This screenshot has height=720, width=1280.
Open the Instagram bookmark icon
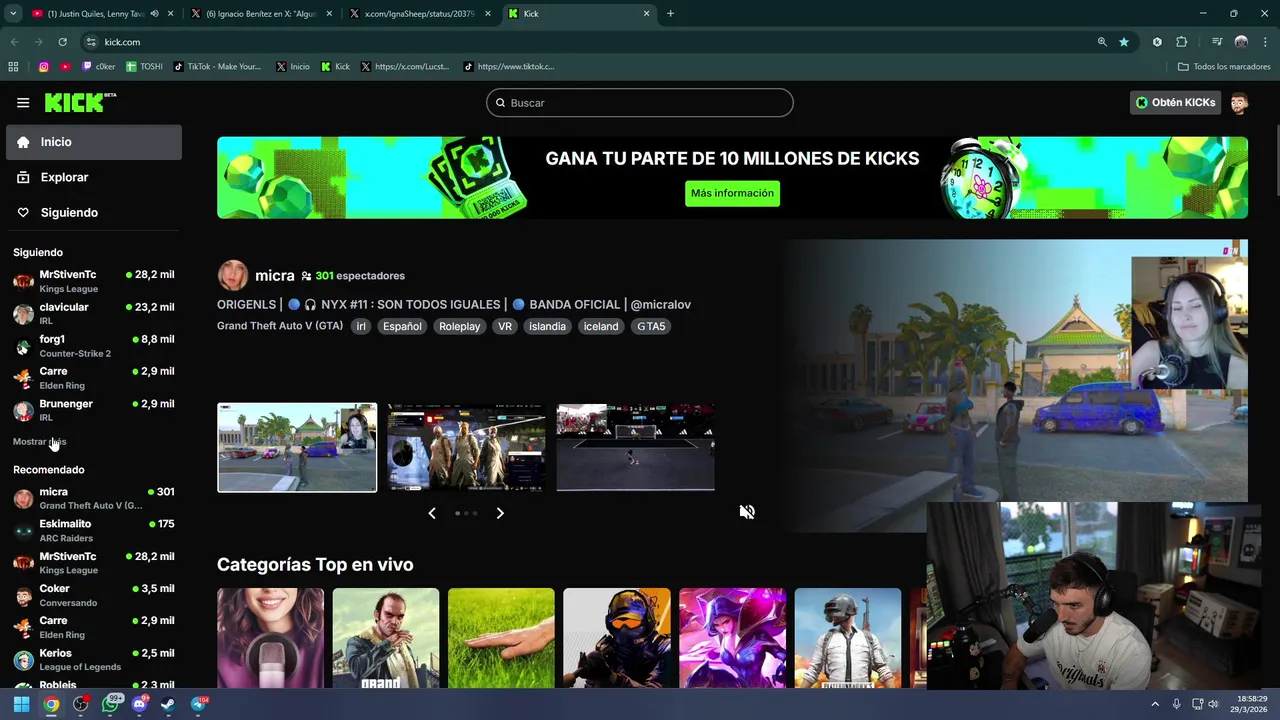click(43, 67)
